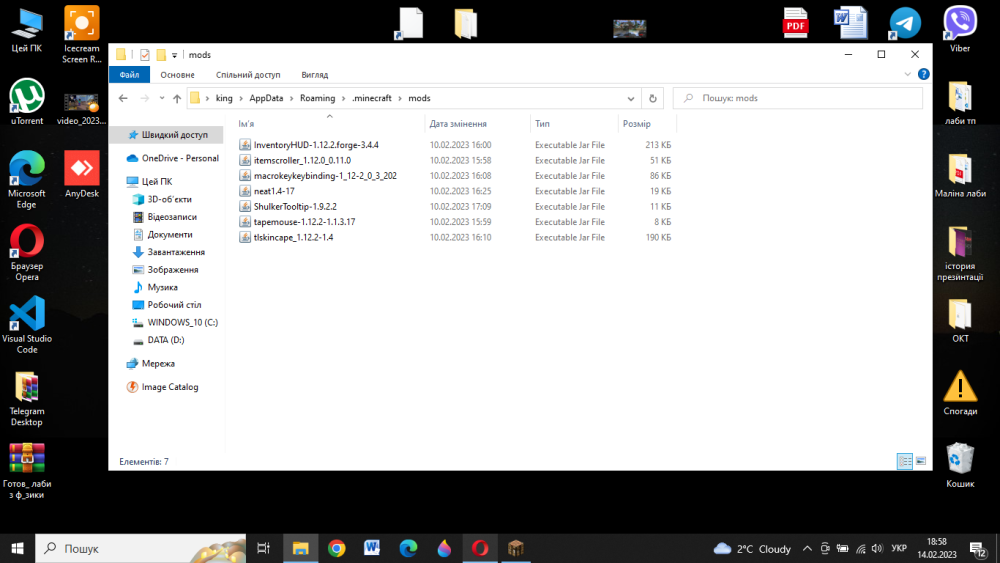Open the Word document on desktop
The height and width of the screenshot is (563, 1000).
[x=850, y=24]
